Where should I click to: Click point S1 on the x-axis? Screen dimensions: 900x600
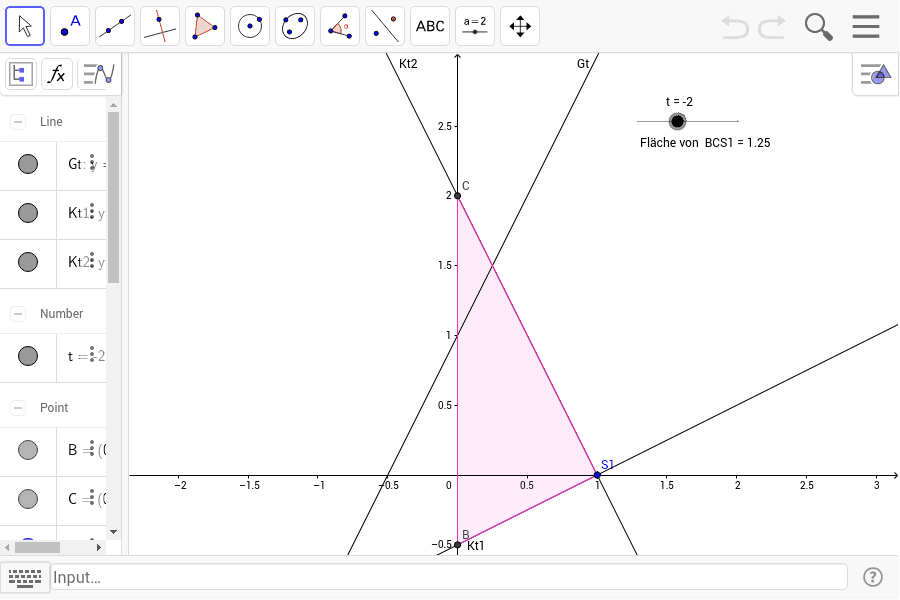coord(598,475)
